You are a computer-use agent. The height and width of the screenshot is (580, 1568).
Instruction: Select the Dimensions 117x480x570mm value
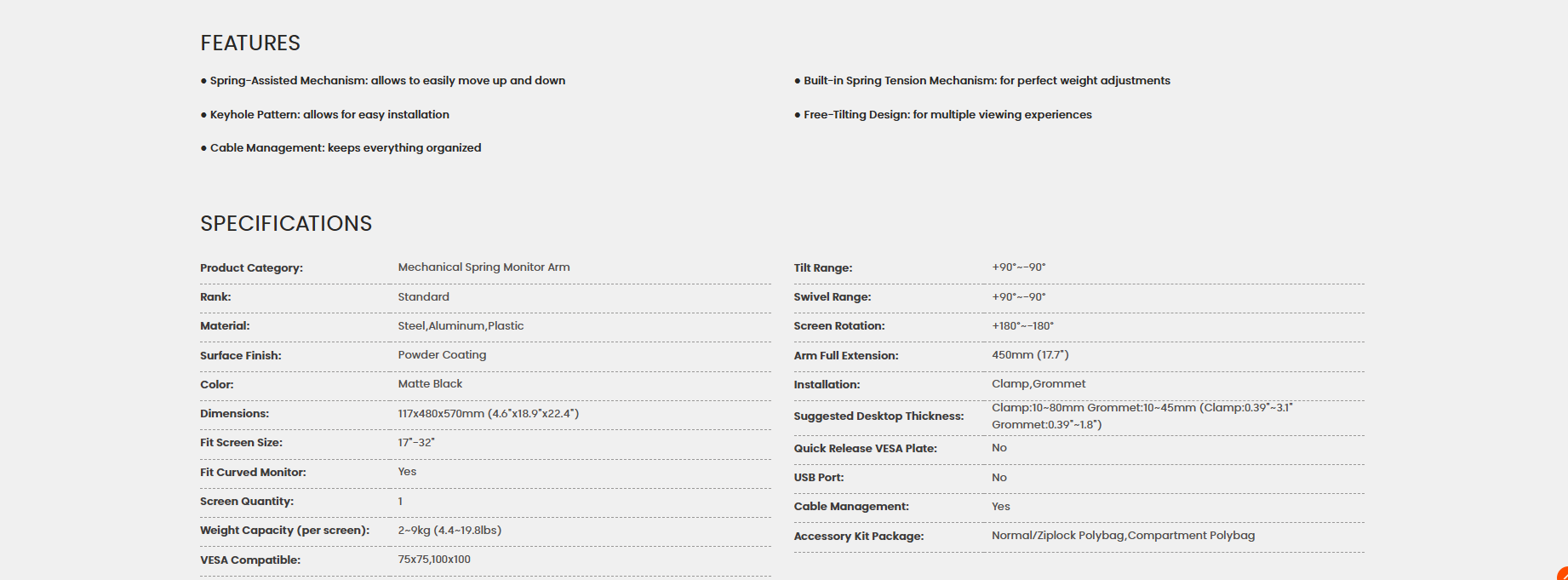488,414
